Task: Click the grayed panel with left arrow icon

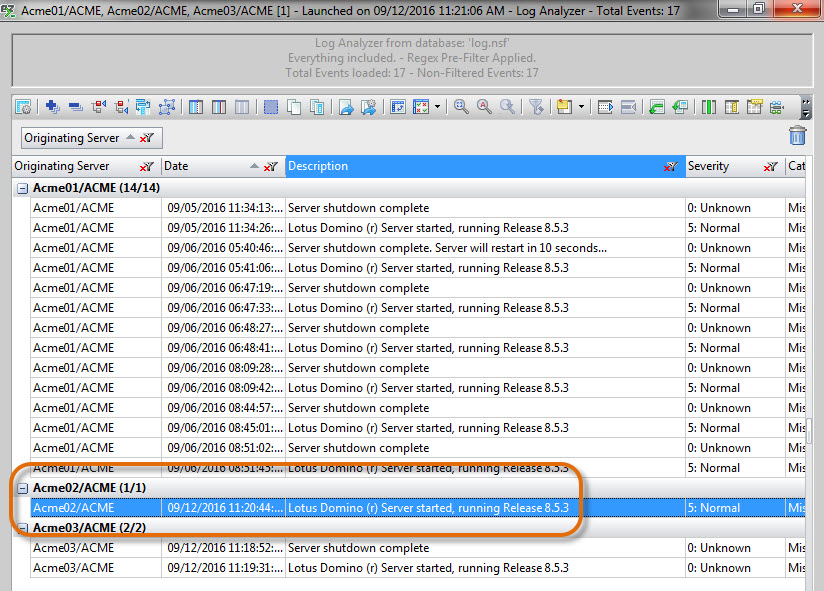Action: [x=629, y=107]
